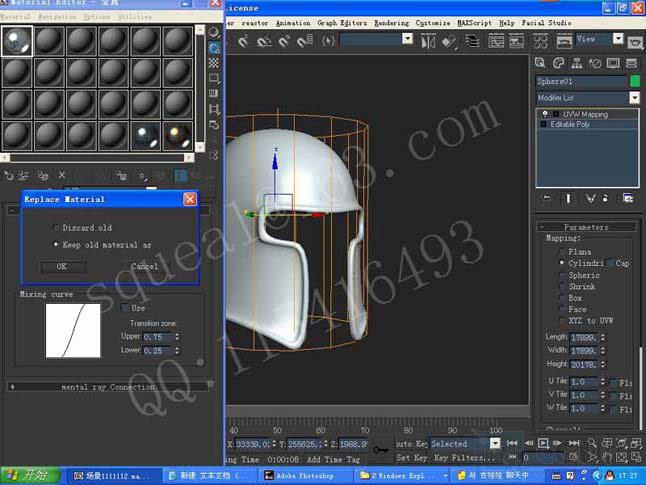Open named selection sets dropdown

coord(407,39)
